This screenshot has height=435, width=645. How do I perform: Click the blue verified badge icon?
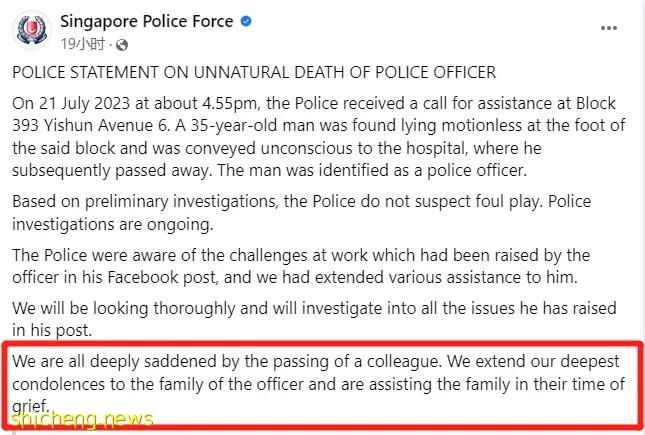[x=246, y=21]
